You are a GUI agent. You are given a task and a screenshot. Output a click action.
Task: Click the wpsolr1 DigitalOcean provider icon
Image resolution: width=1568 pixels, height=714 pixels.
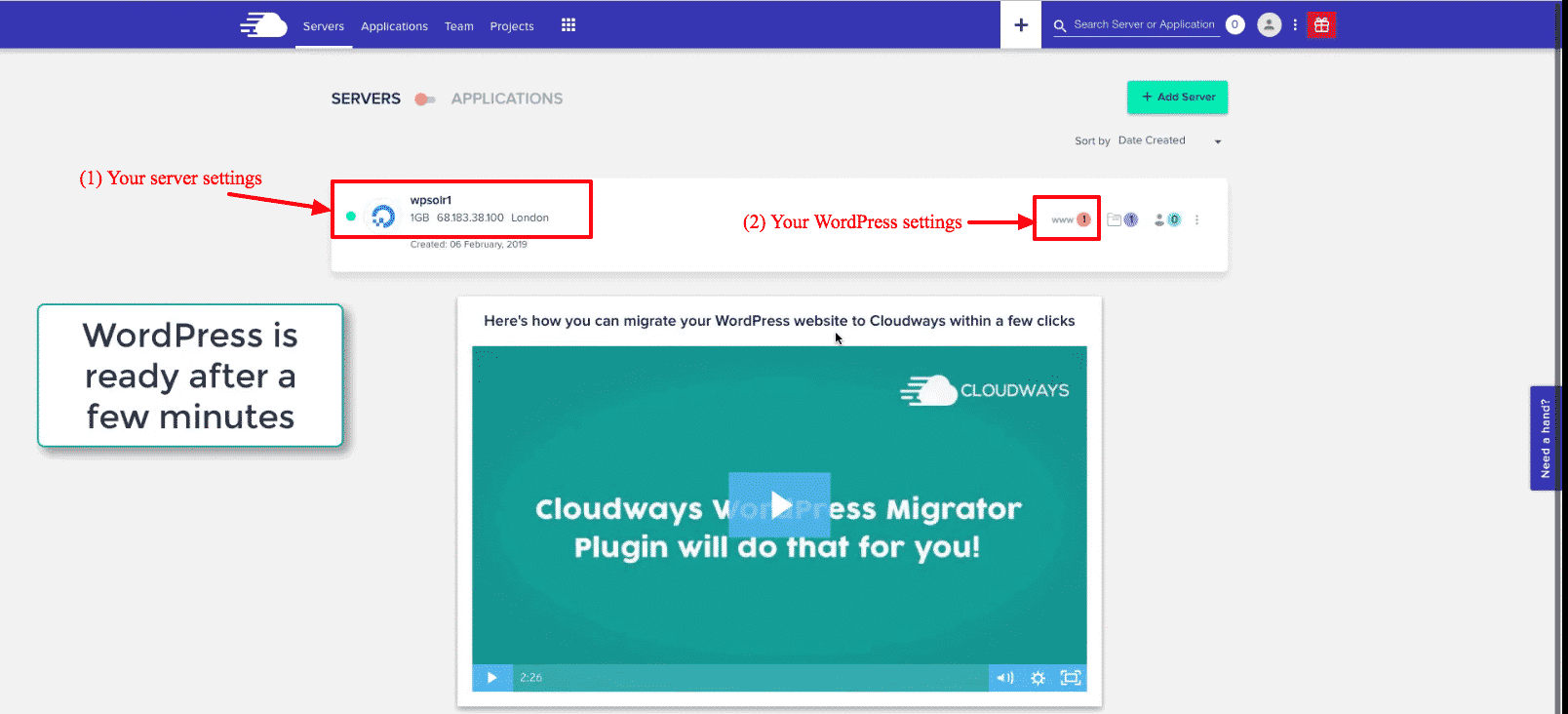click(x=383, y=216)
